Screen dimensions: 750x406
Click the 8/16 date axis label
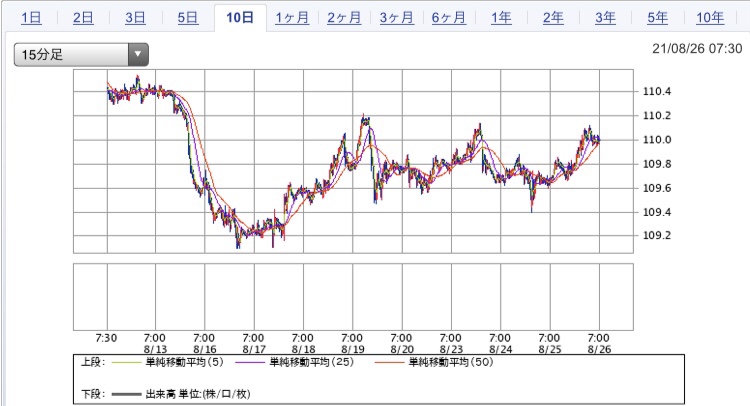(x=204, y=349)
